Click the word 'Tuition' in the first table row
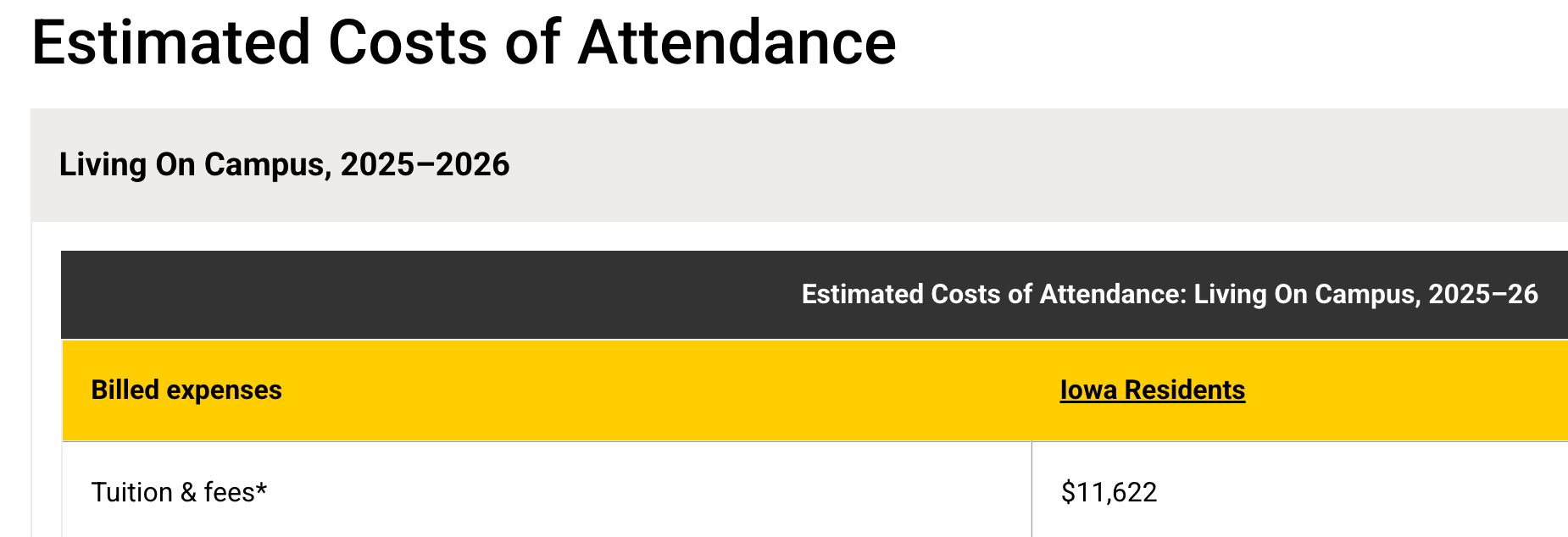 pyautogui.click(x=131, y=492)
